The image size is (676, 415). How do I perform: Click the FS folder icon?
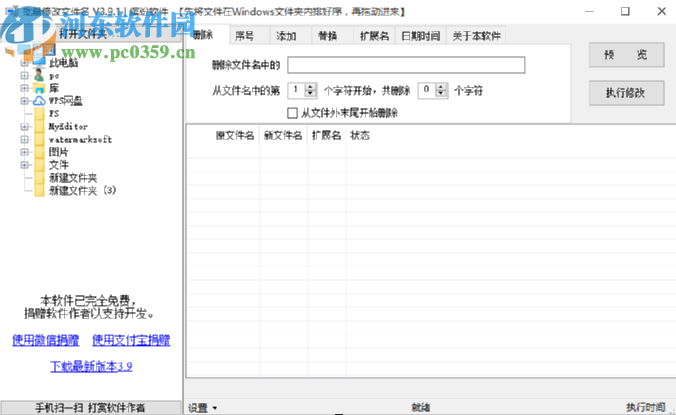pyautogui.click(x=39, y=114)
